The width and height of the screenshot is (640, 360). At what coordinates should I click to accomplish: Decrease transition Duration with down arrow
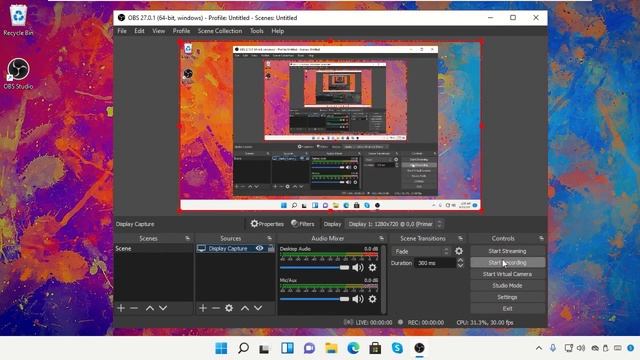(460, 266)
